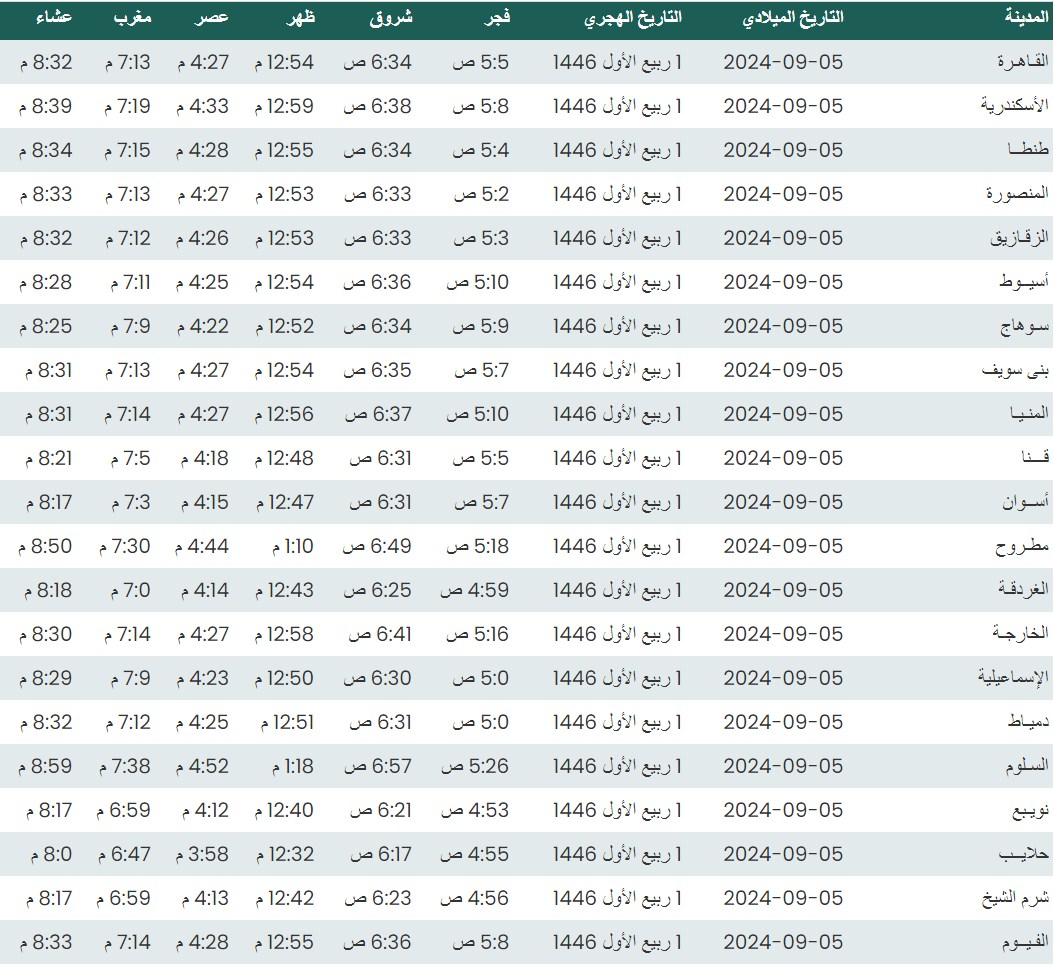Click the 8:59 م Isha time for السلوم
The width and height of the screenshot is (1054, 970).
(46, 766)
